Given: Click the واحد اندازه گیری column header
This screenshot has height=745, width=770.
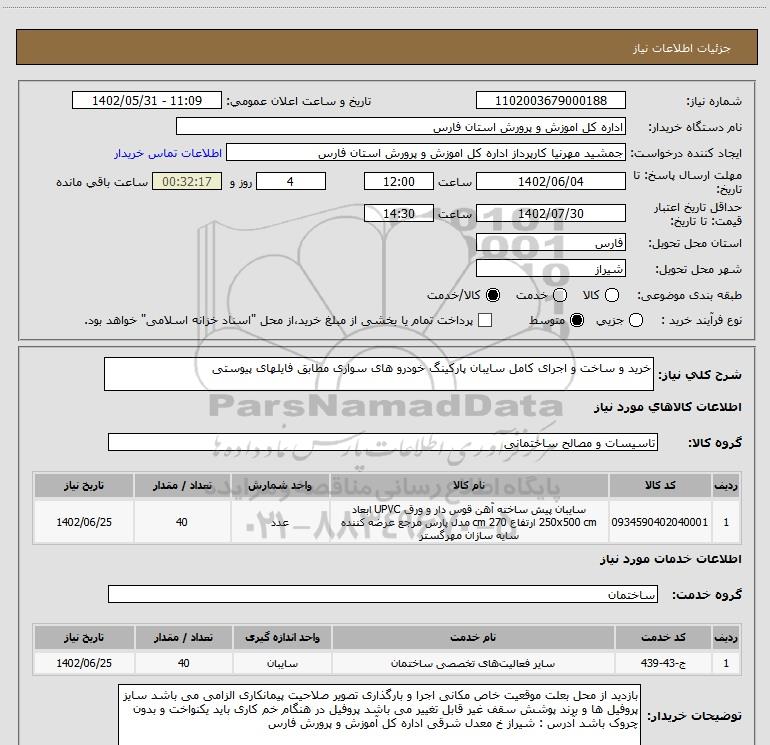Looking at the screenshot, I should pyautogui.click(x=282, y=637).
